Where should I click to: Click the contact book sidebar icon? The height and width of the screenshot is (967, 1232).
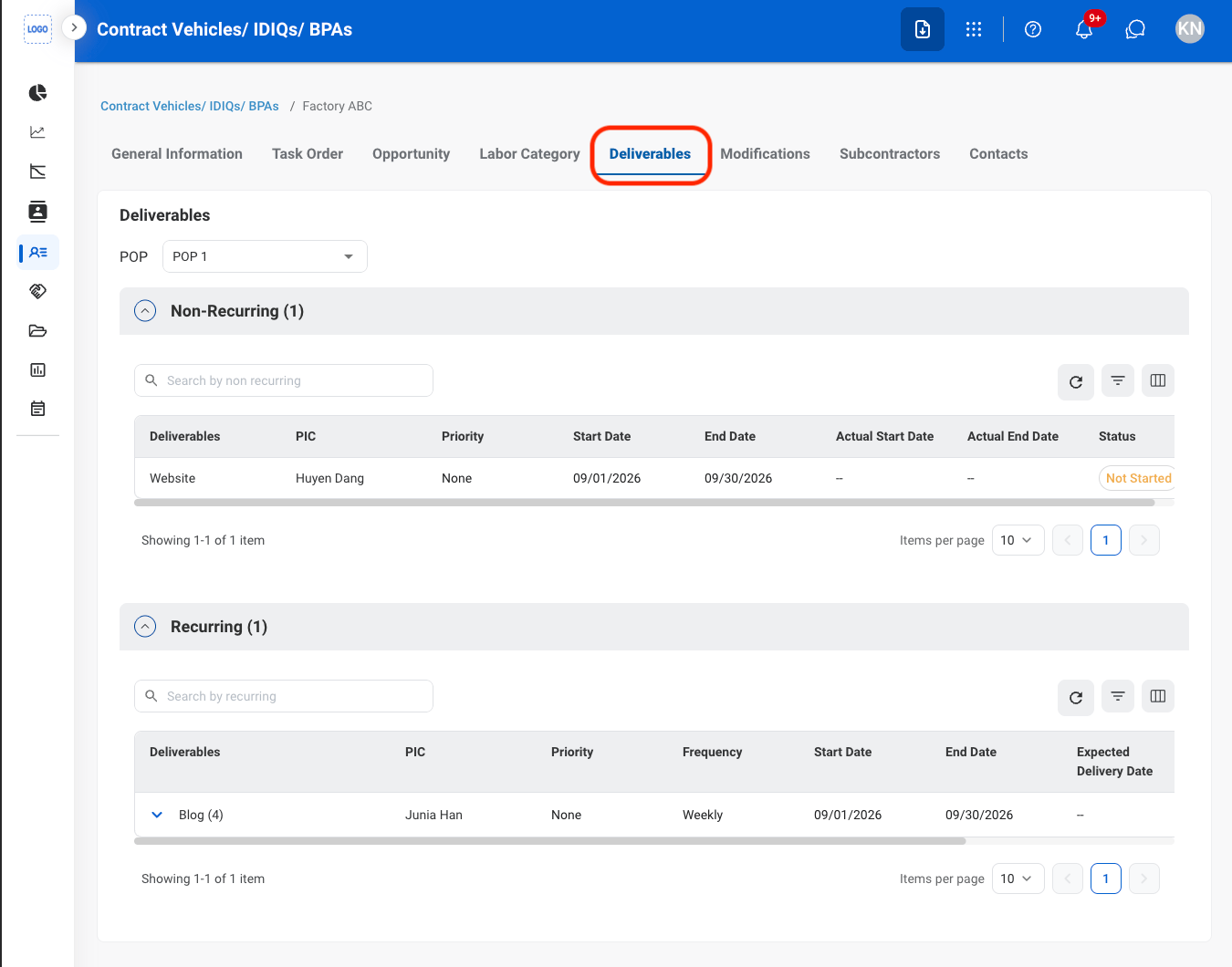pos(37,212)
